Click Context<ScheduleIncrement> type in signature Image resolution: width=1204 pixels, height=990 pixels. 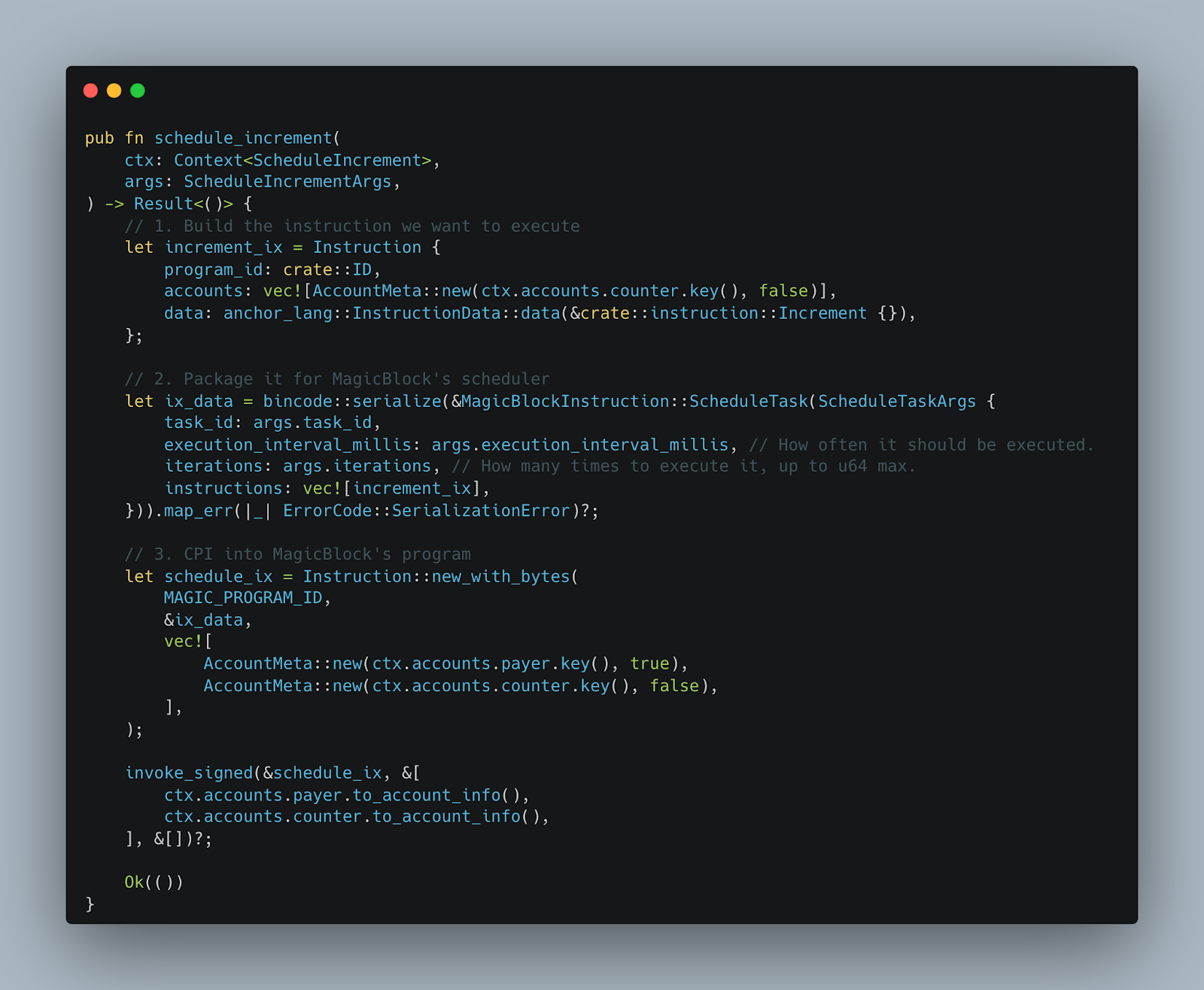pyautogui.click(x=303, y=160)
